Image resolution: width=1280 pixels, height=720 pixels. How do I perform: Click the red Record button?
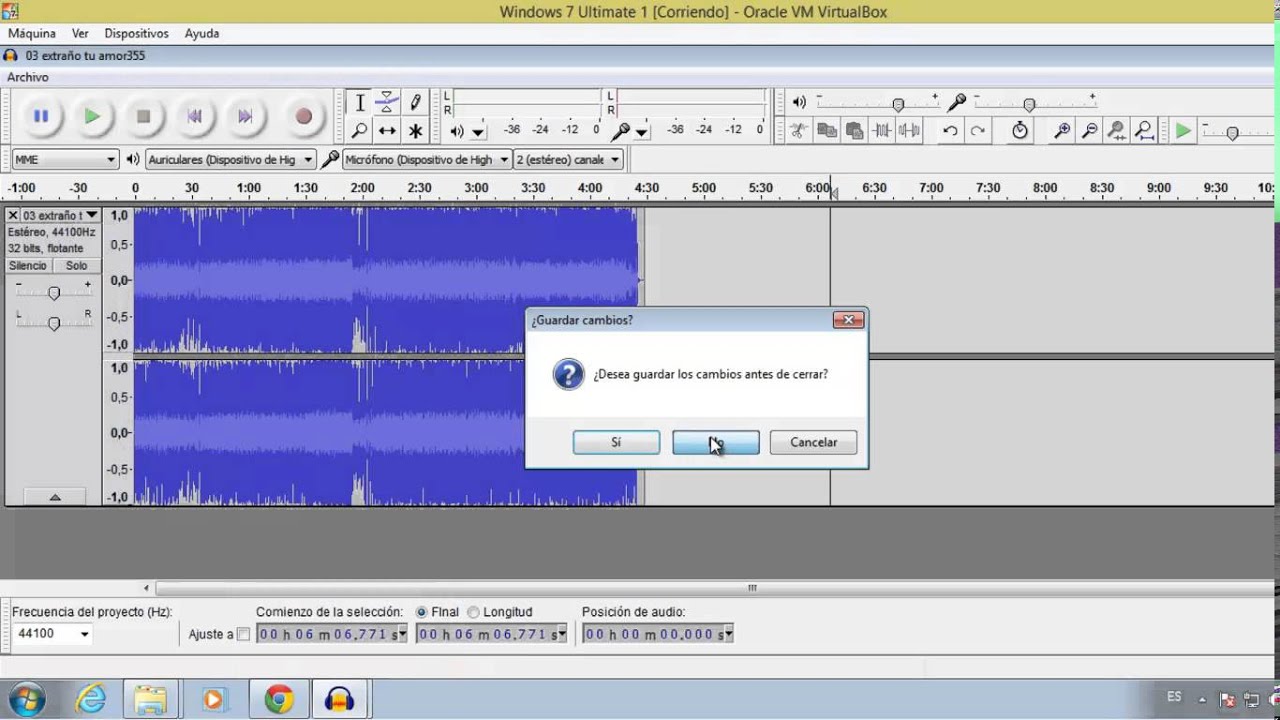coord(304,116)
